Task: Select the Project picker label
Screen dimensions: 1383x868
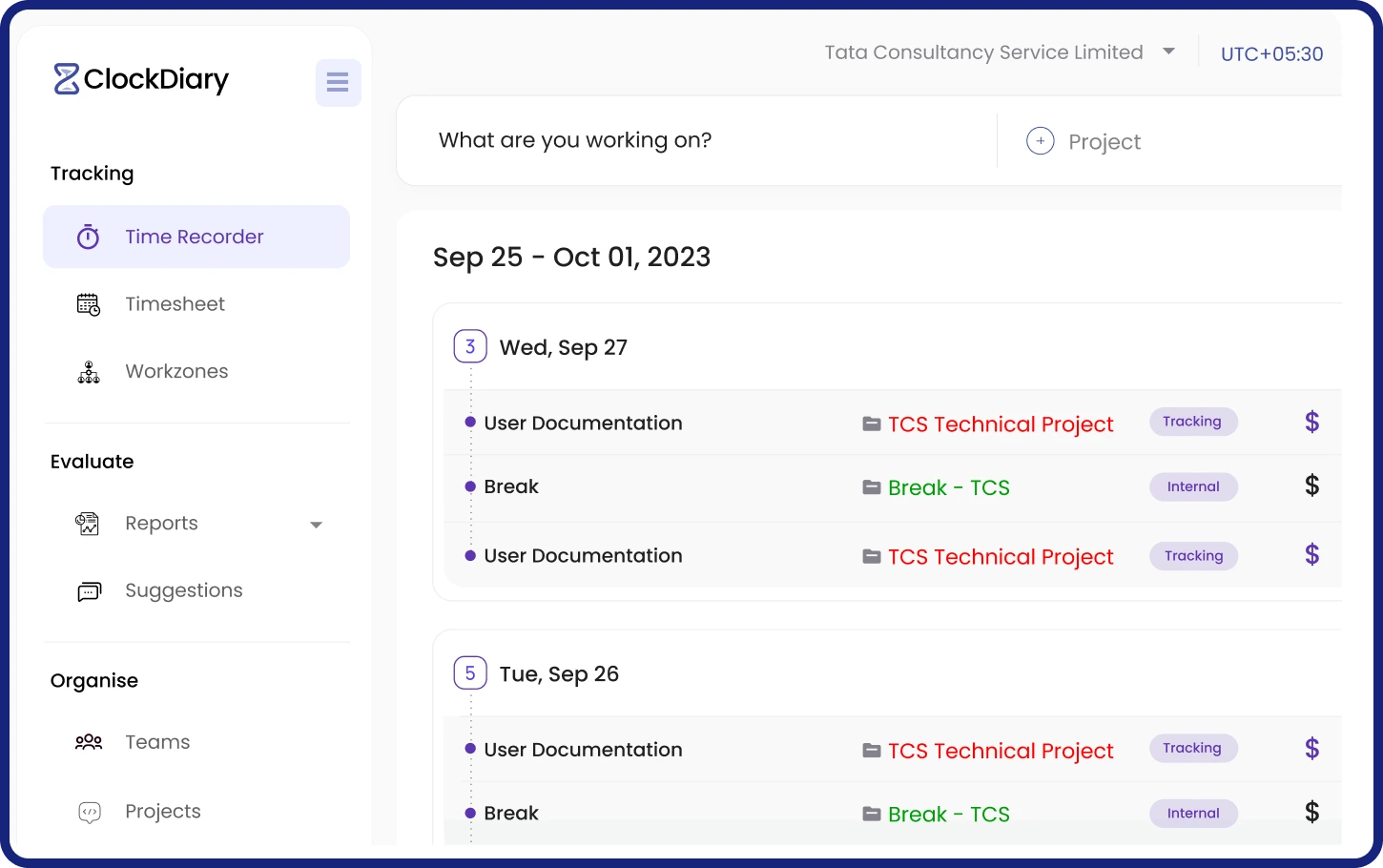Action: 1104,142
